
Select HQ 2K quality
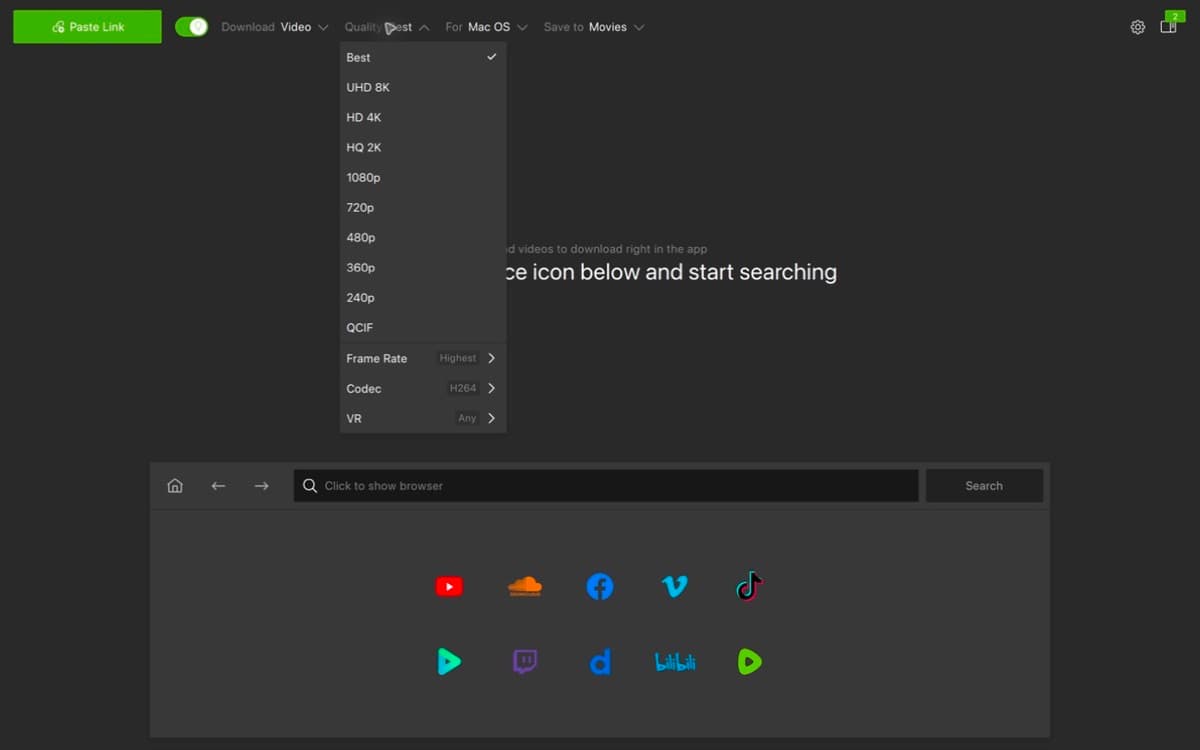coord(423,147)
